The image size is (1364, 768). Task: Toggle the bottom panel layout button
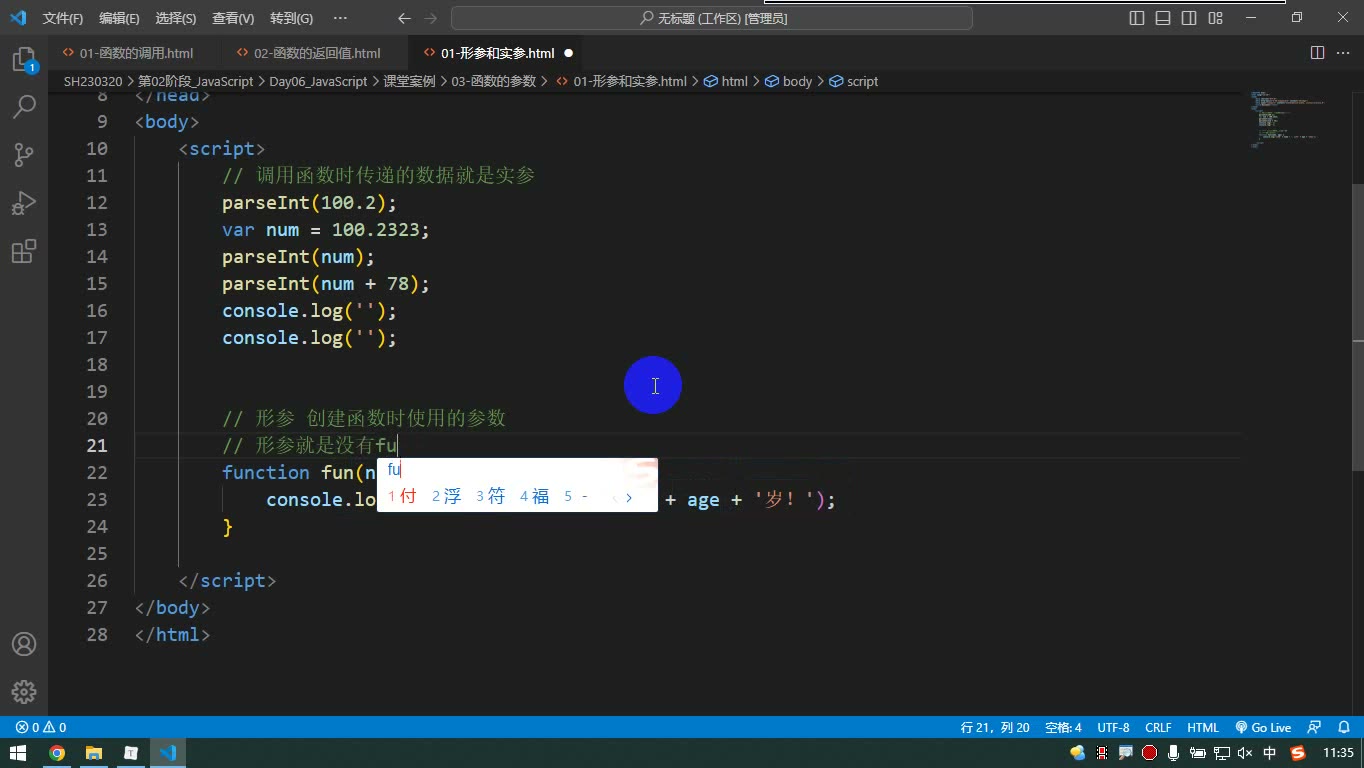pyautogui.click(x=1163, y=18)
